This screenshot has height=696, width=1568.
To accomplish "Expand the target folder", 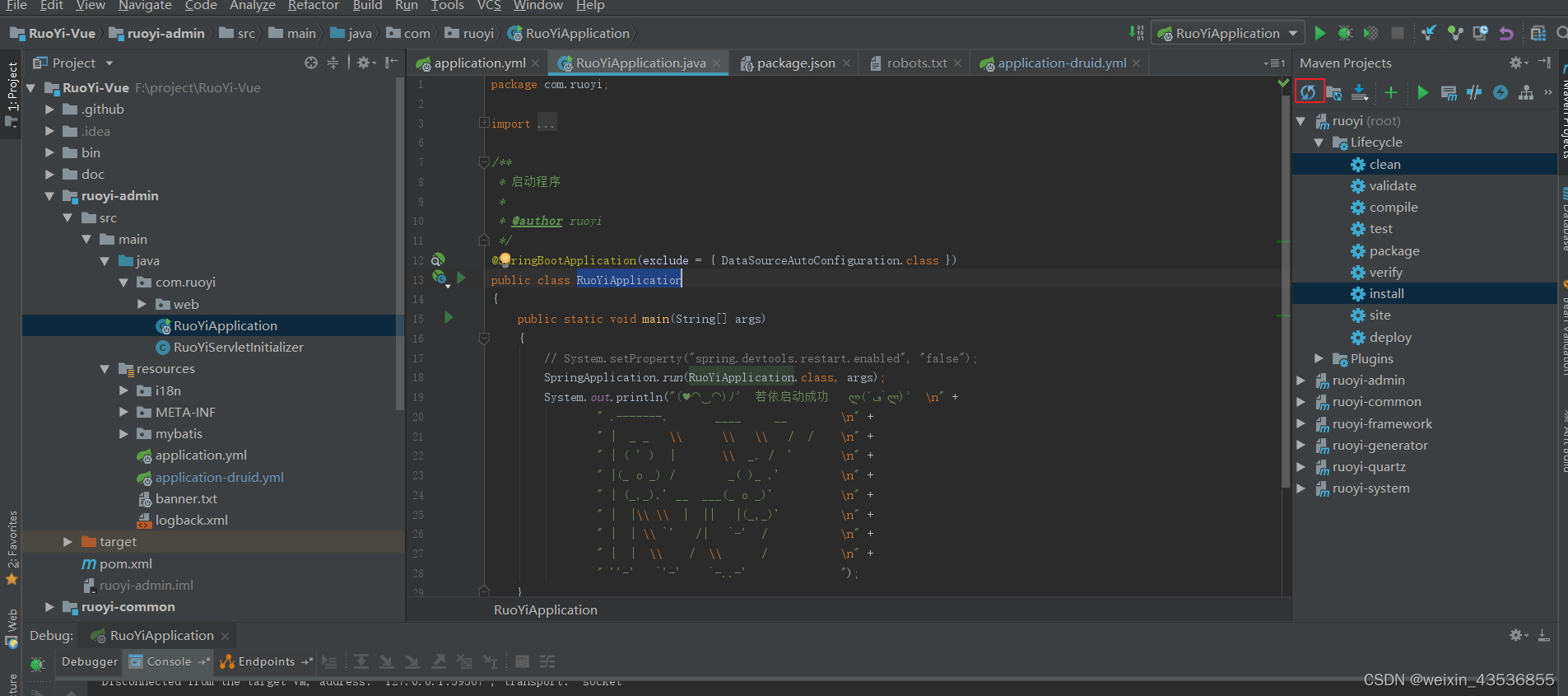I will 67,541.
